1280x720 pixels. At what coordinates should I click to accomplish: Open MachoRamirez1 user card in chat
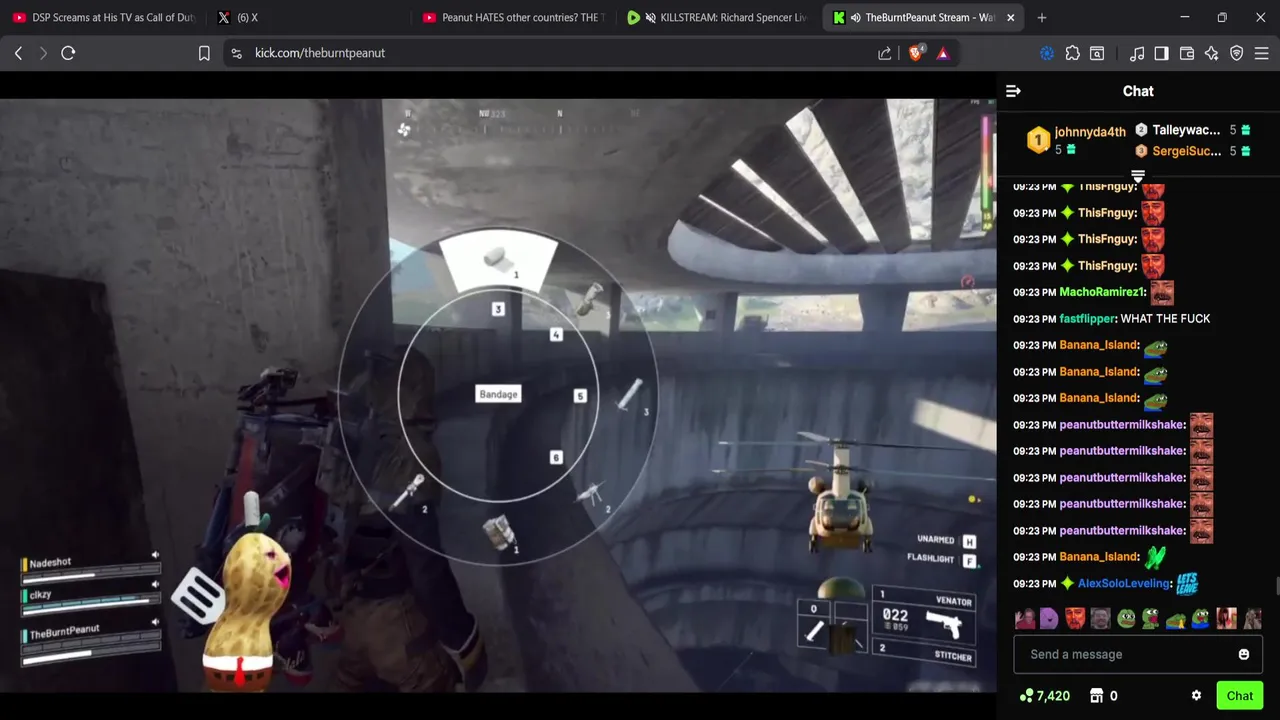click(x=1101, y=292)
